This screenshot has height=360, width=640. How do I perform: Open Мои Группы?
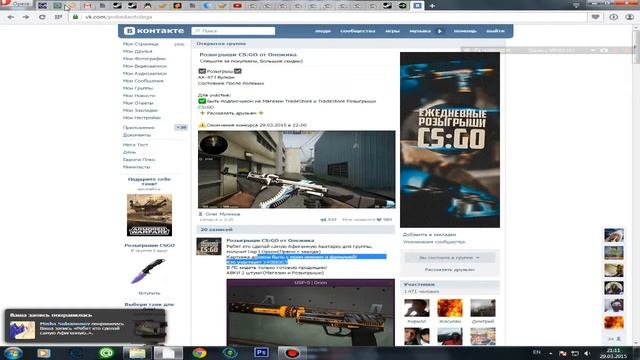click(138, 88)
